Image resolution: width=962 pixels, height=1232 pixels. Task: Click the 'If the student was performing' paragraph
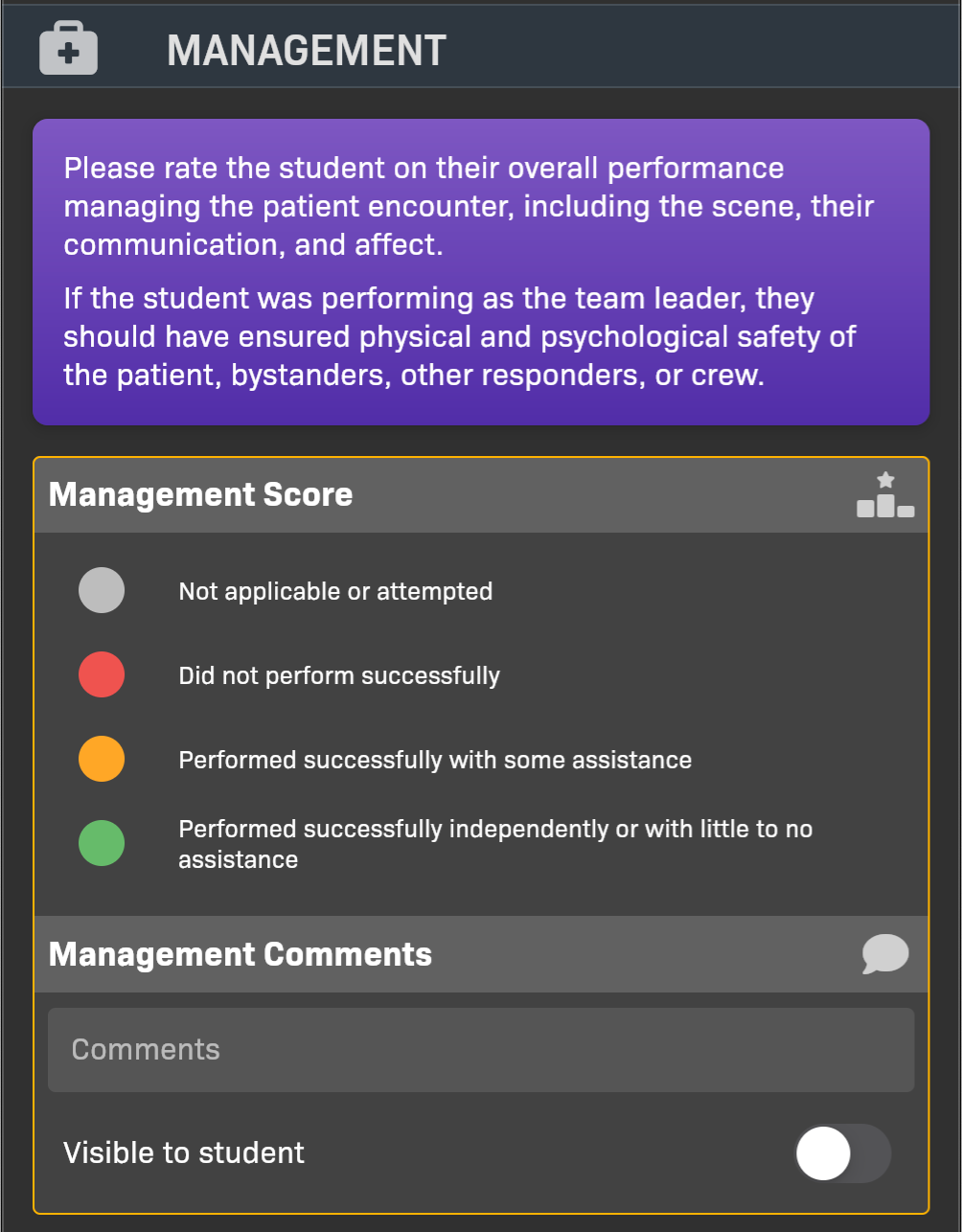[460, 336]
